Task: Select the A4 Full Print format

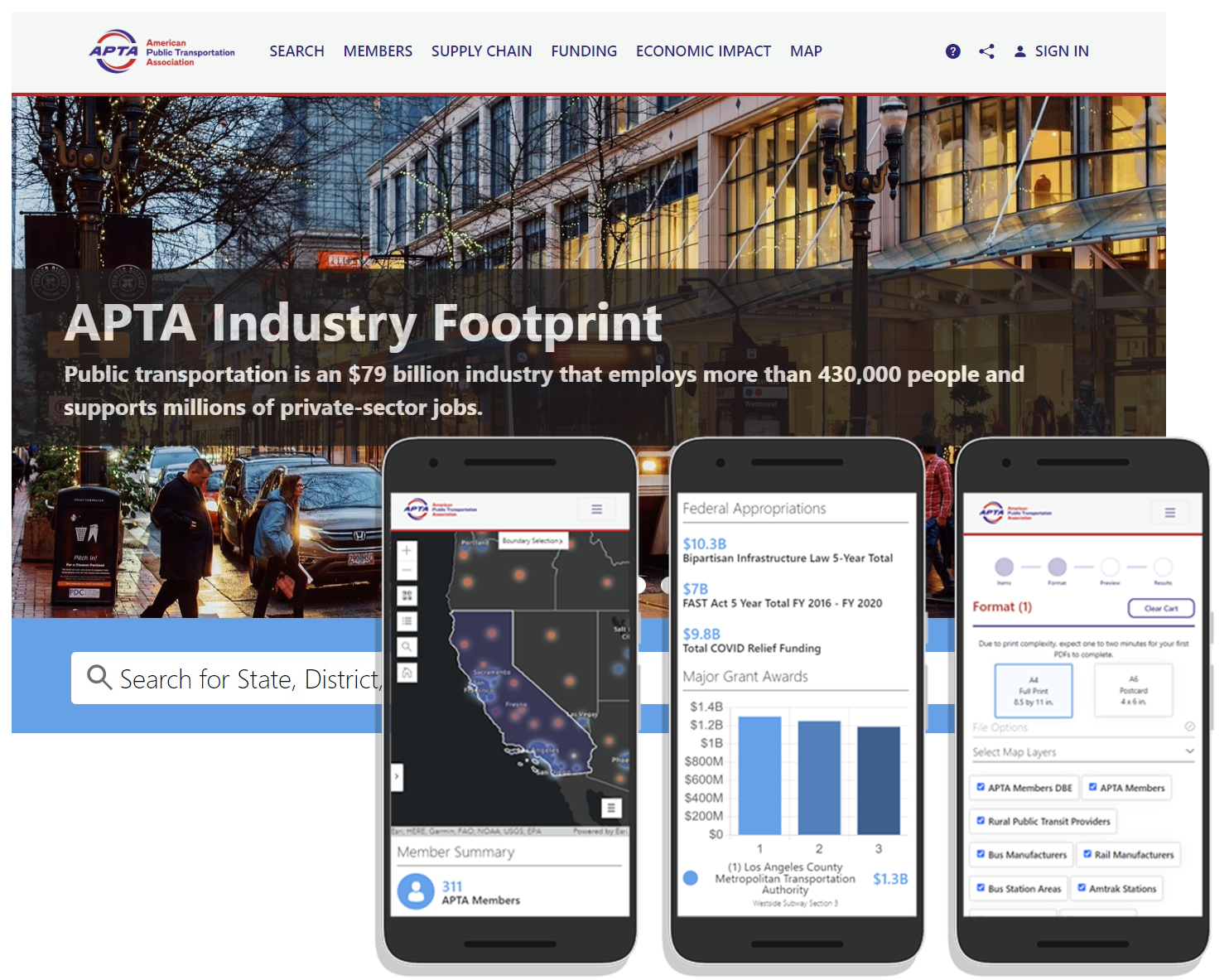Action: click(x=1034, y=690)
